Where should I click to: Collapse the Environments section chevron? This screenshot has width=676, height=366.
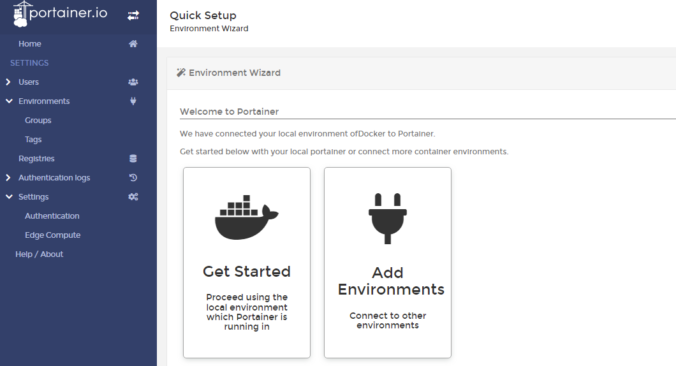click(x=9, y=101)
